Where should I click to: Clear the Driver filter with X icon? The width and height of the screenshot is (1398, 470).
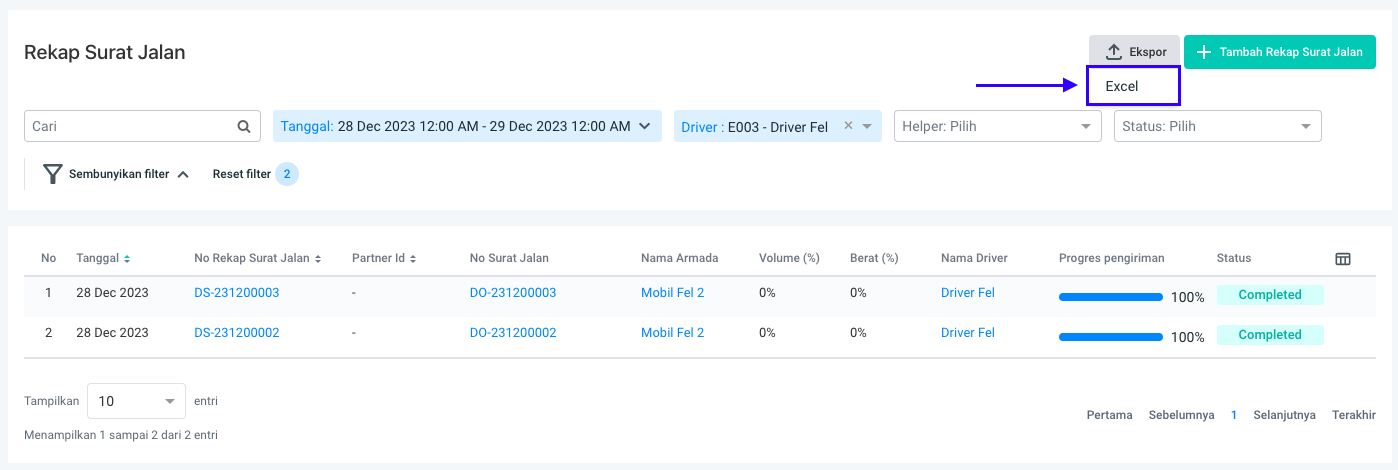848,126
